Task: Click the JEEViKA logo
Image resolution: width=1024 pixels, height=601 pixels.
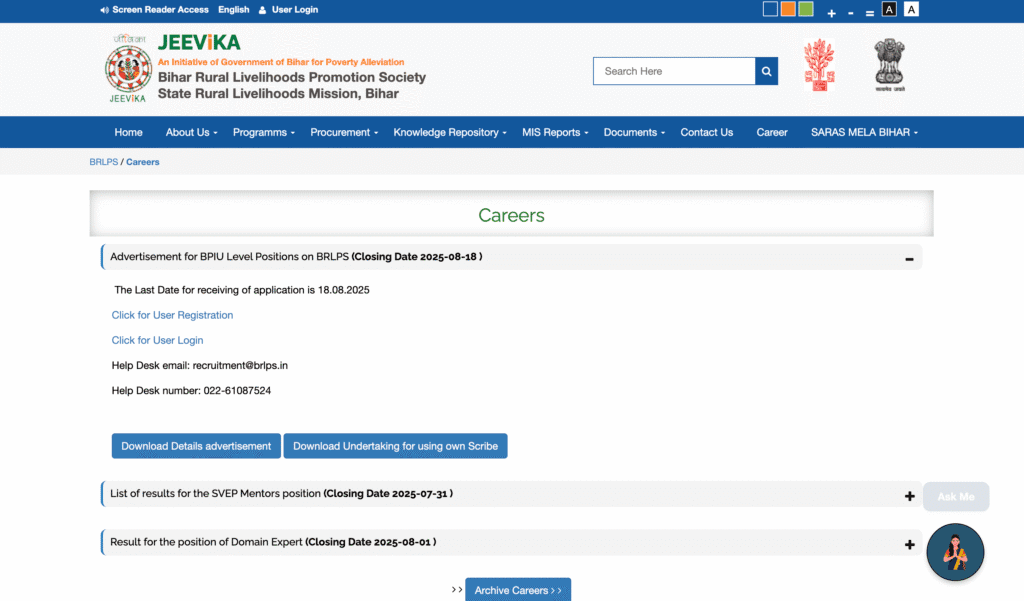Action: coord(126,68)
